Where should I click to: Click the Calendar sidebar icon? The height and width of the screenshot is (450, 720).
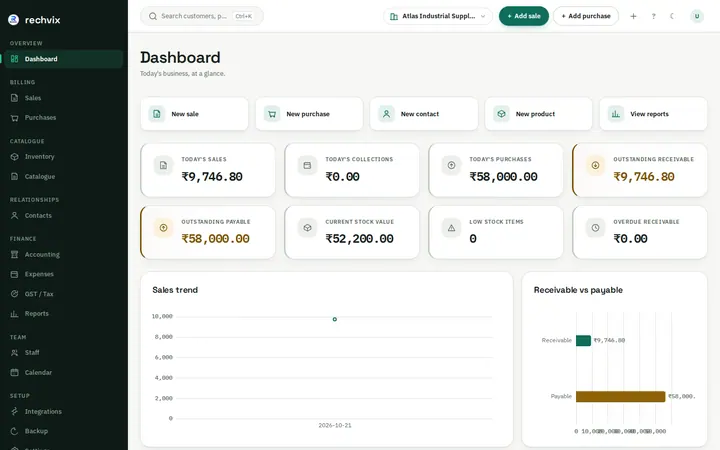pyautogui.click(x=15, y=372)
